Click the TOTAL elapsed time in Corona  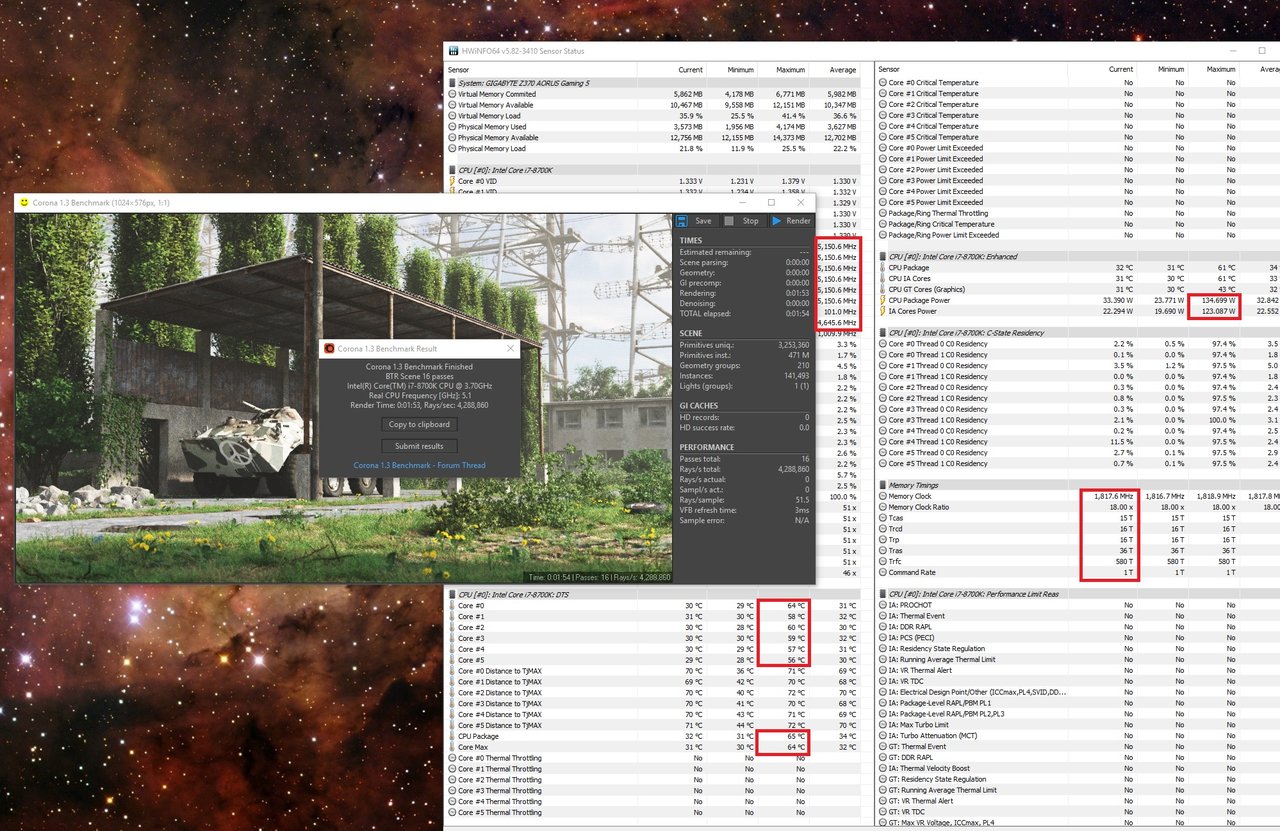pyautogui.click(x=744, y=314)
